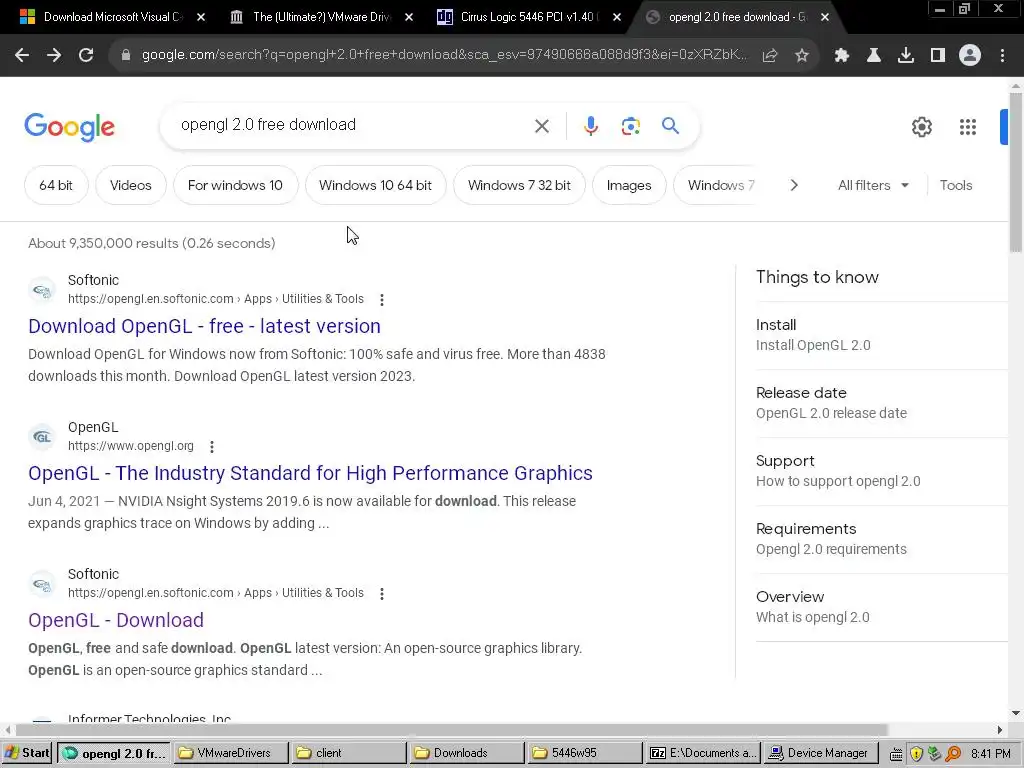Open Google quick settings gear
This screenshot has width=1024, height=768.
pos(922,127)
